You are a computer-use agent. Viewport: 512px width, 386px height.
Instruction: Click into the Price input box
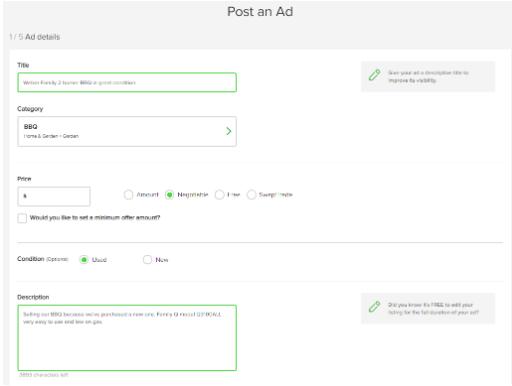pyautogui.click(x=54, y=196)
